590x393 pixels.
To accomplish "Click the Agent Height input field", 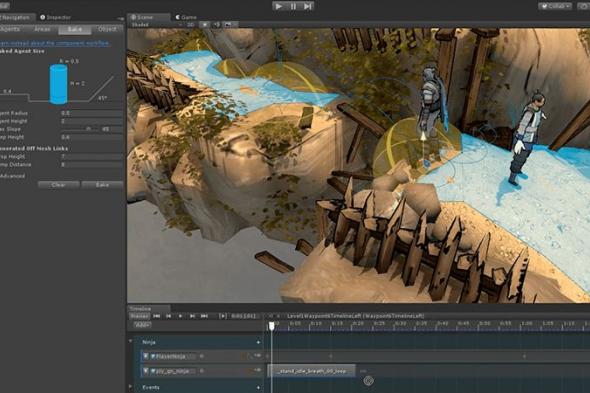I will [92, 121].
